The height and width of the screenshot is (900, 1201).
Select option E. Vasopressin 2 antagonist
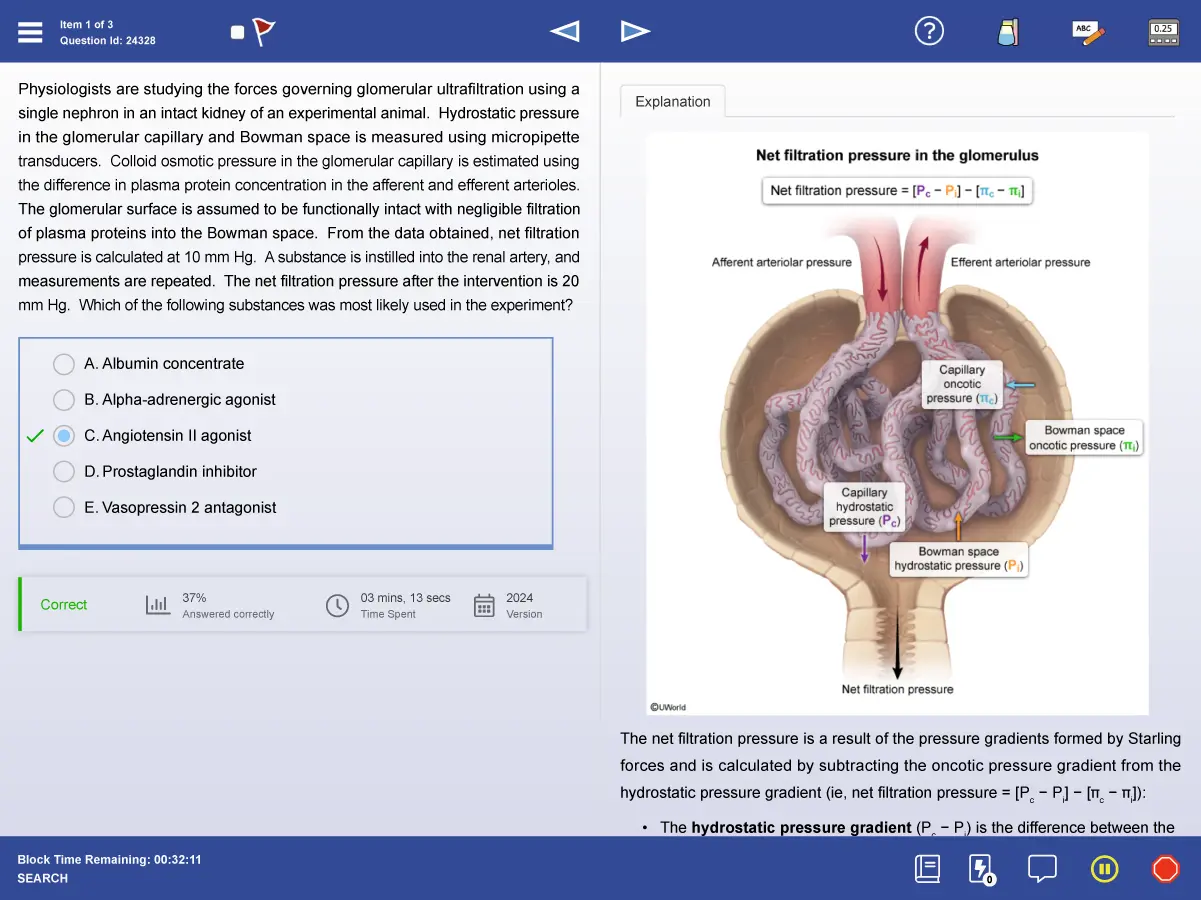[x=64, y=508]
